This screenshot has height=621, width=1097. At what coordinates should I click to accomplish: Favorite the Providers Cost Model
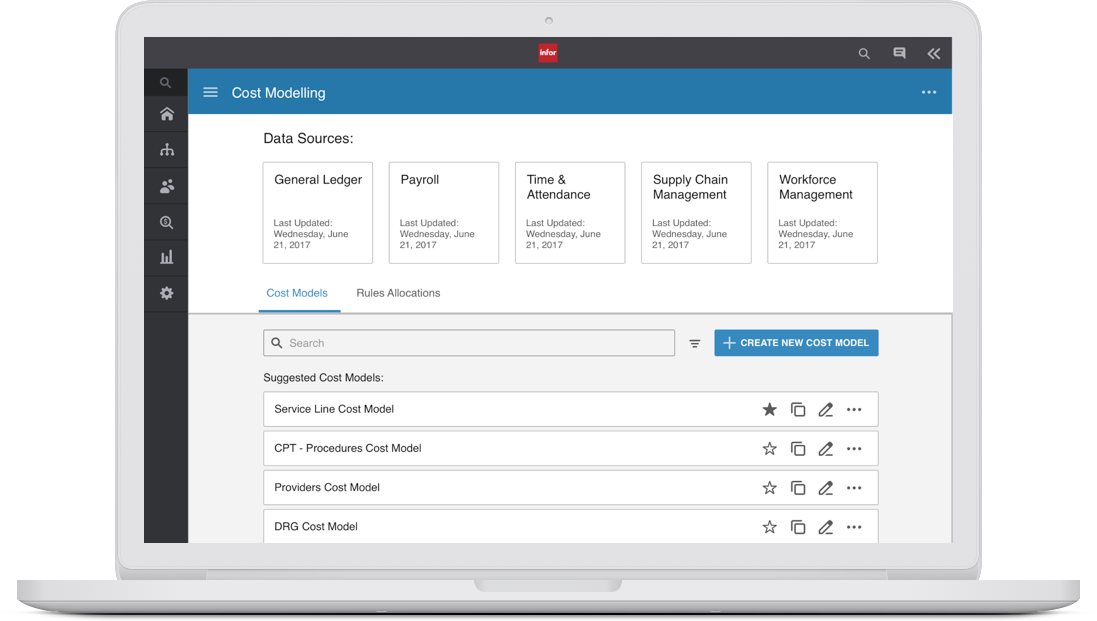[770, 487]
